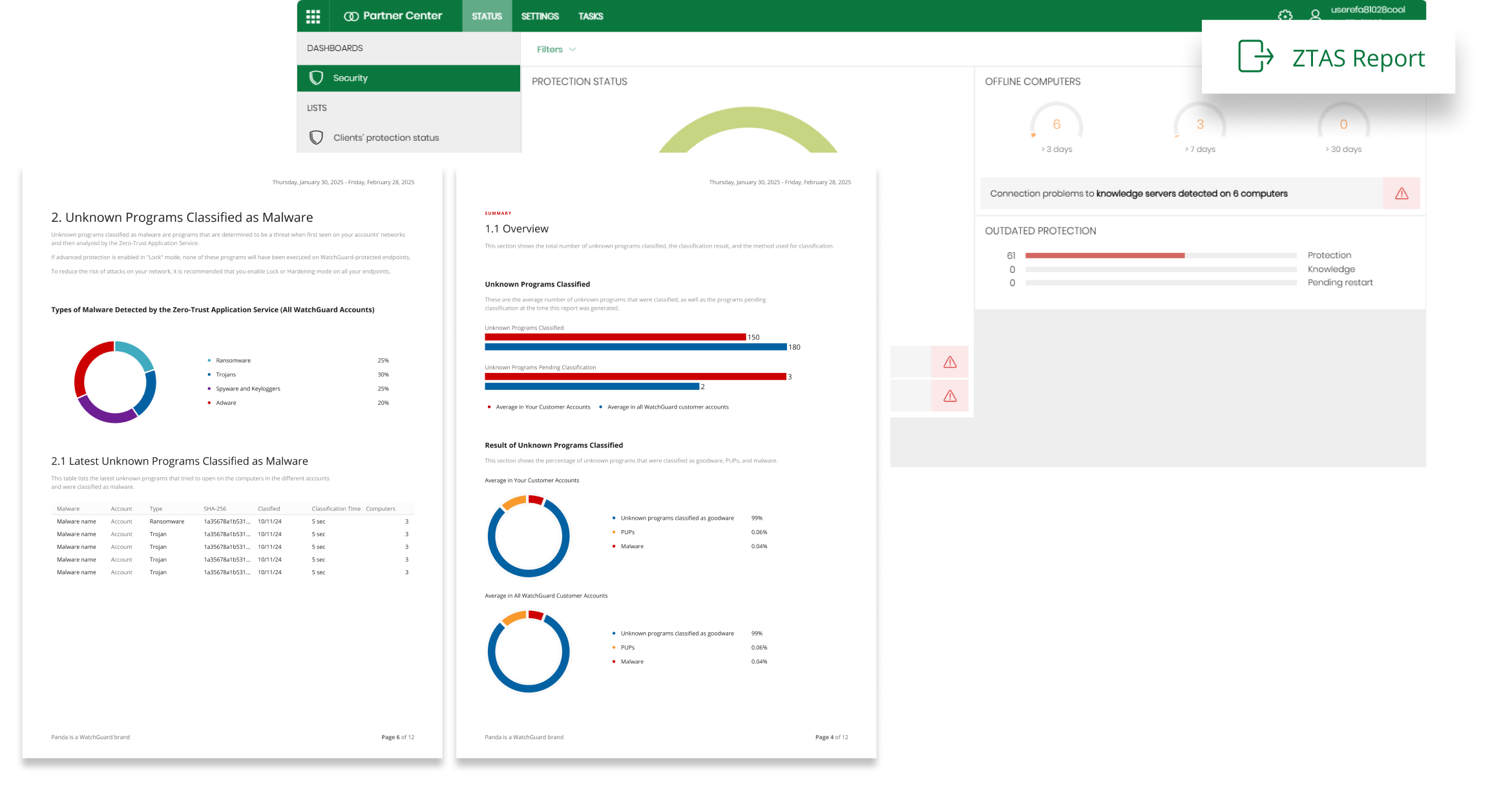Switch to the SETTINGS tab

540,16
